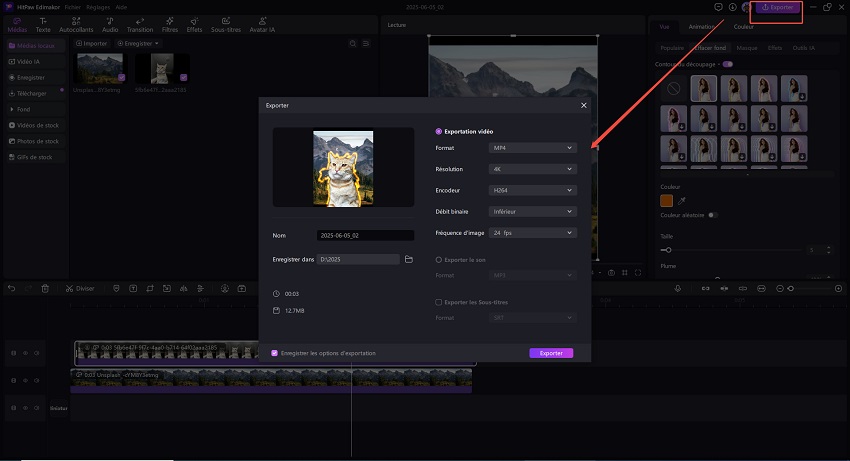Click the text T icon in timeline toolbar
This screenshot has height=461, width=850.
tap(133, 289)
